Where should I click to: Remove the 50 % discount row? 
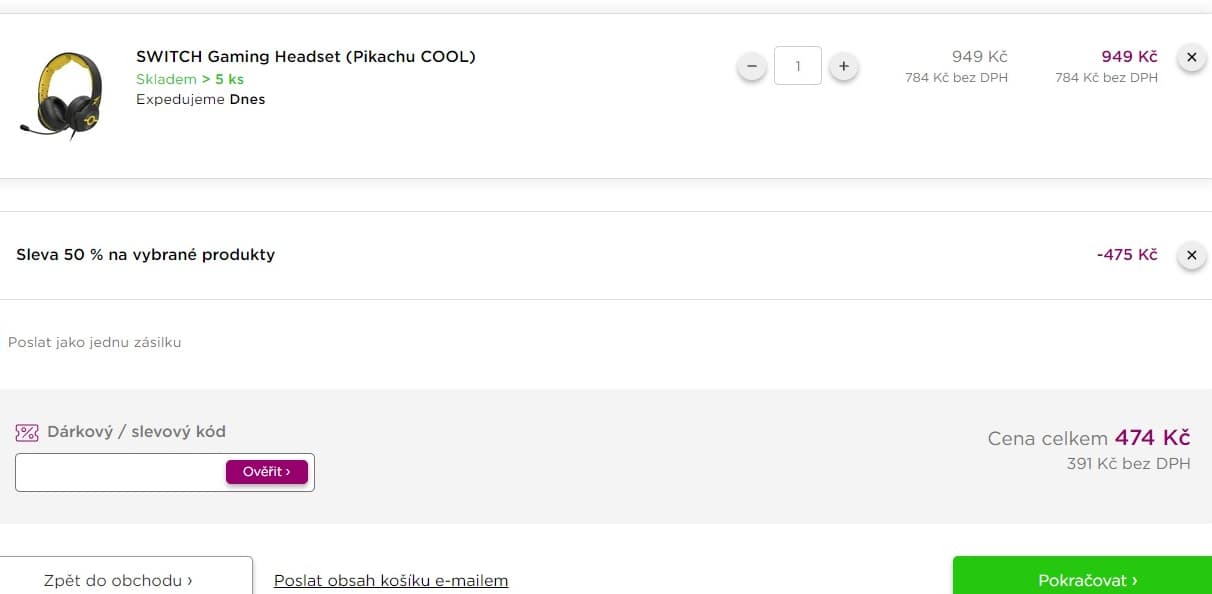[1190, 256]
